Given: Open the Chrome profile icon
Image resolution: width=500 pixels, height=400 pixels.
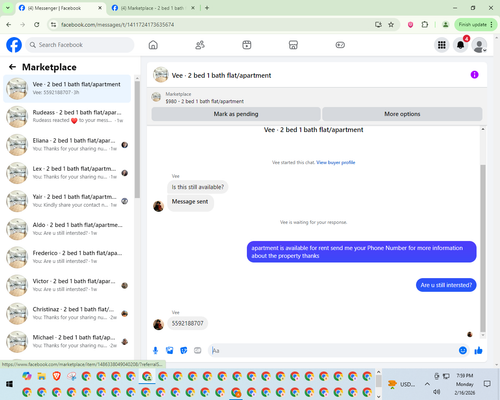Looking at the screenshot, I should (x=445, y=25).
